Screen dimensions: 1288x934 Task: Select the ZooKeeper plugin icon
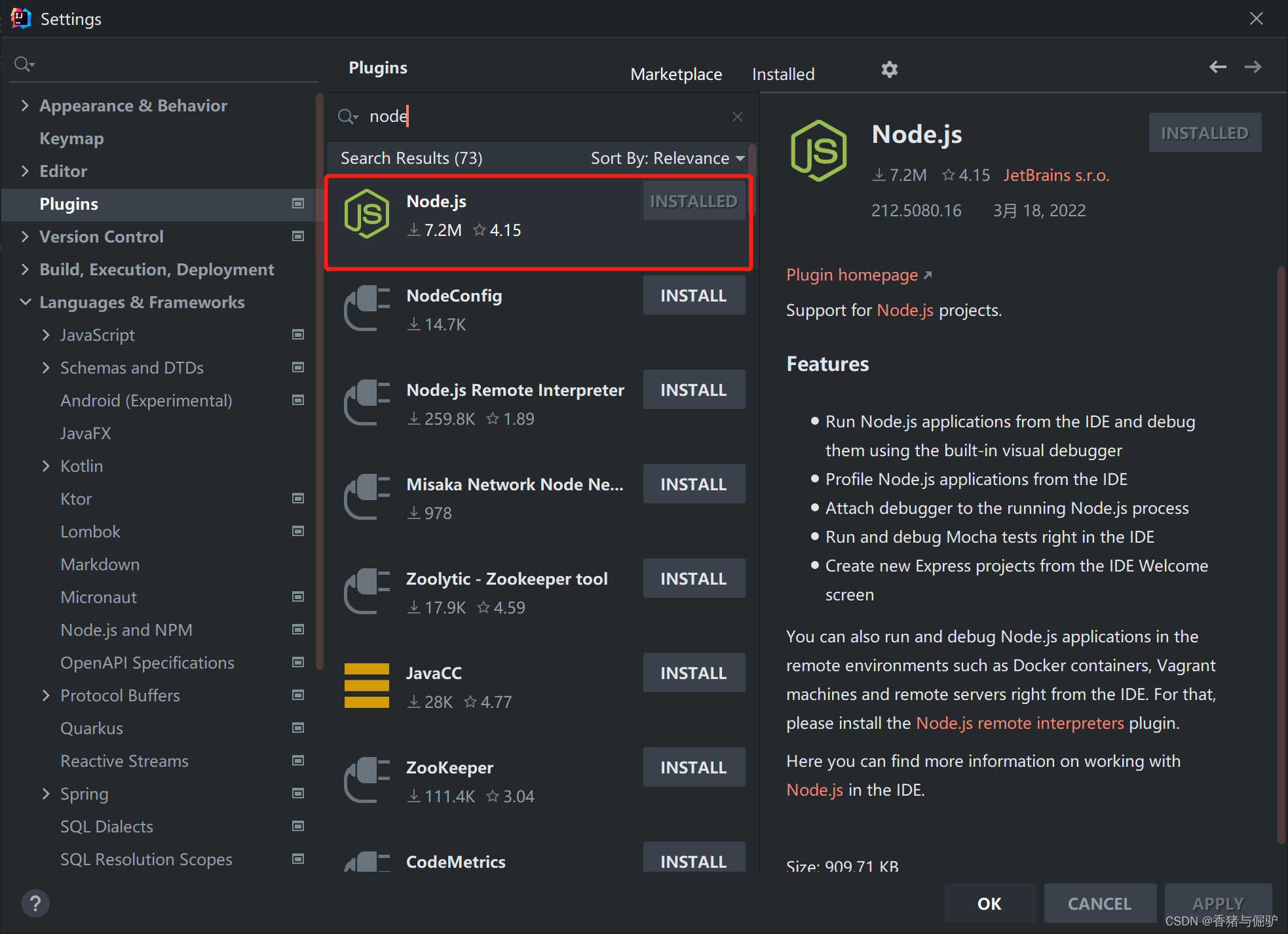pyautogui.click(x=367, y=780)
